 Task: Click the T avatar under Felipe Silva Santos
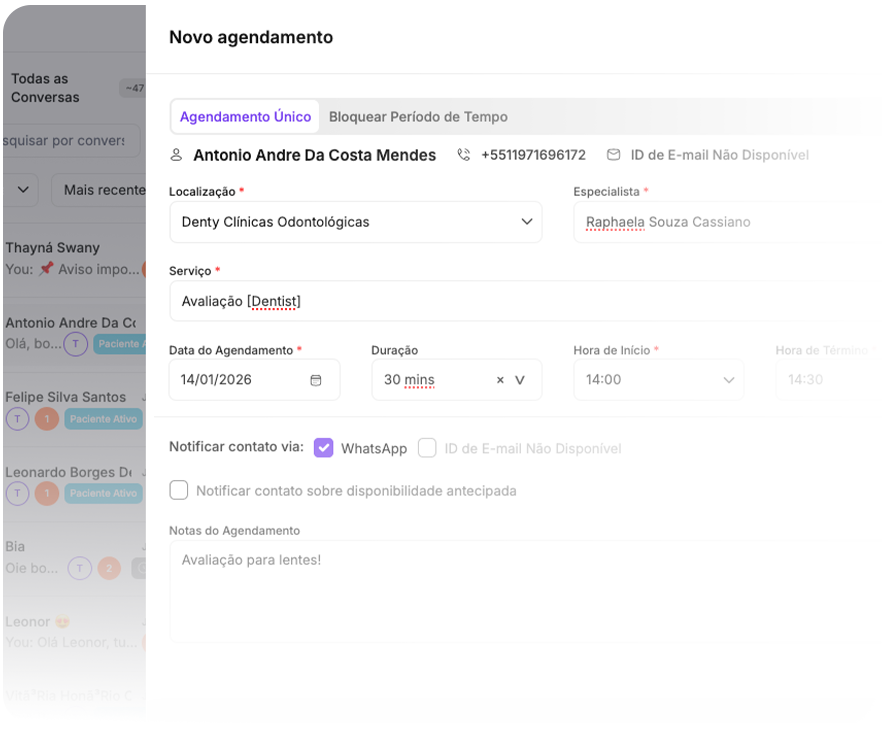tap(17, 418)
